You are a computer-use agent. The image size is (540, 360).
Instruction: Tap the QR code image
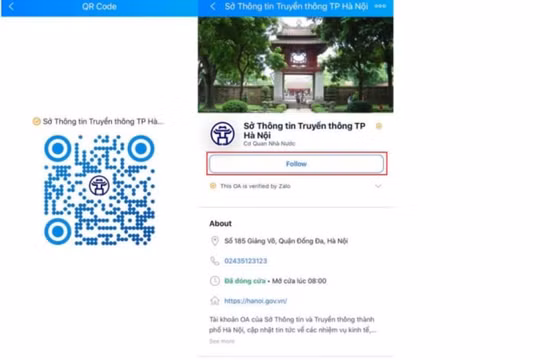[99, 190]
